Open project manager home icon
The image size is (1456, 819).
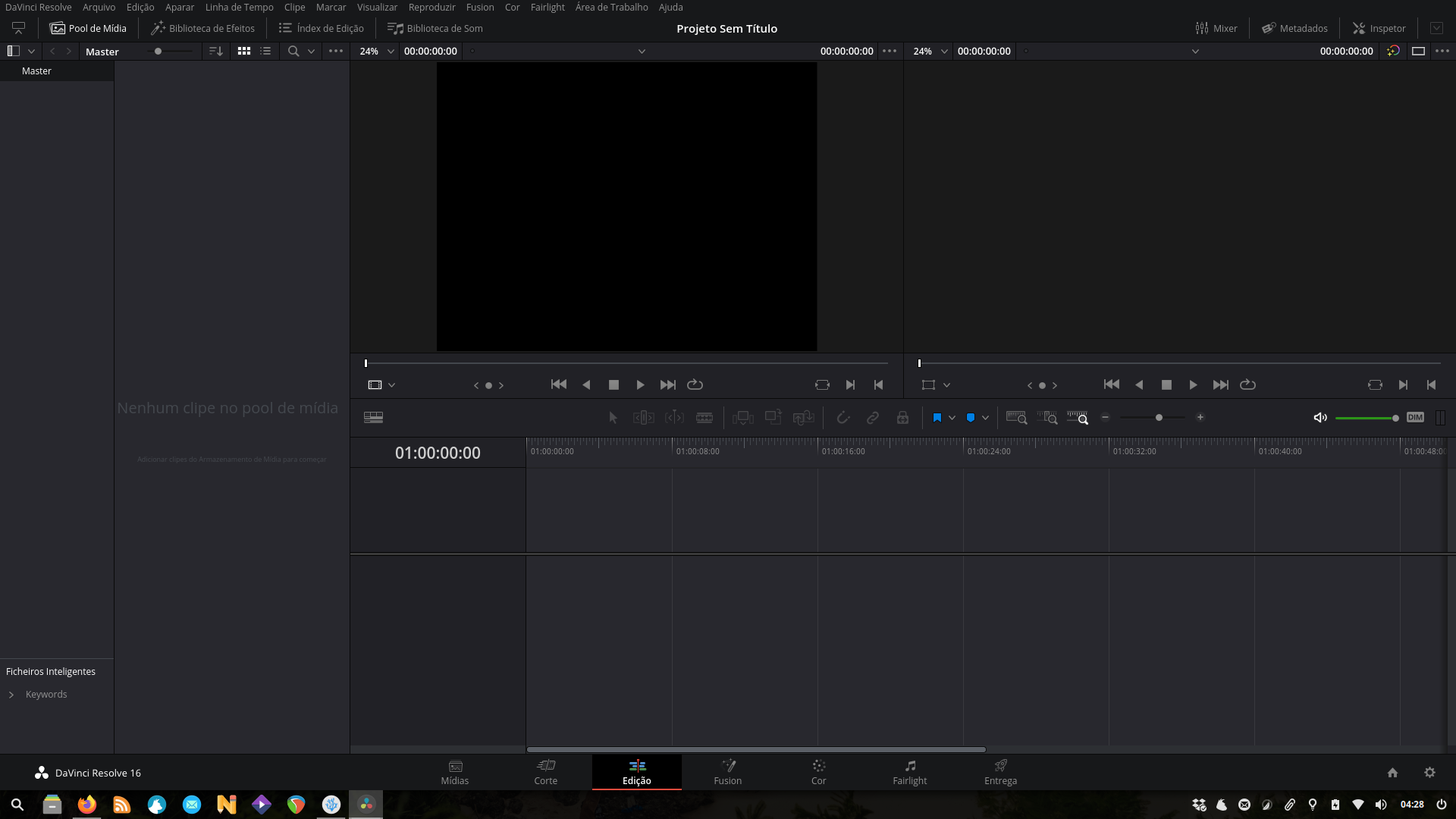(x=1392, y=773)
